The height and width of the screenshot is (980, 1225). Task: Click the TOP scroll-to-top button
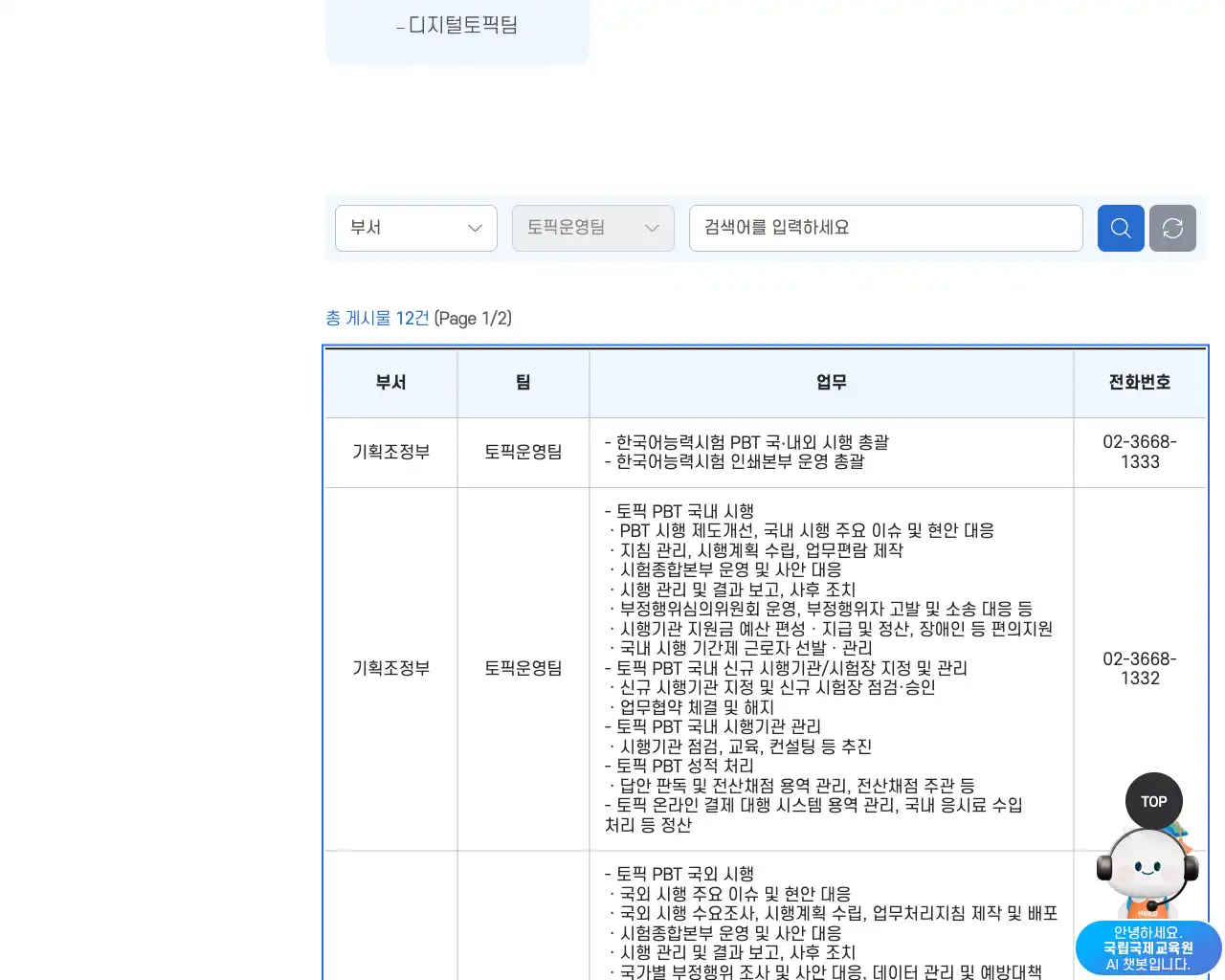(1154, 801)
